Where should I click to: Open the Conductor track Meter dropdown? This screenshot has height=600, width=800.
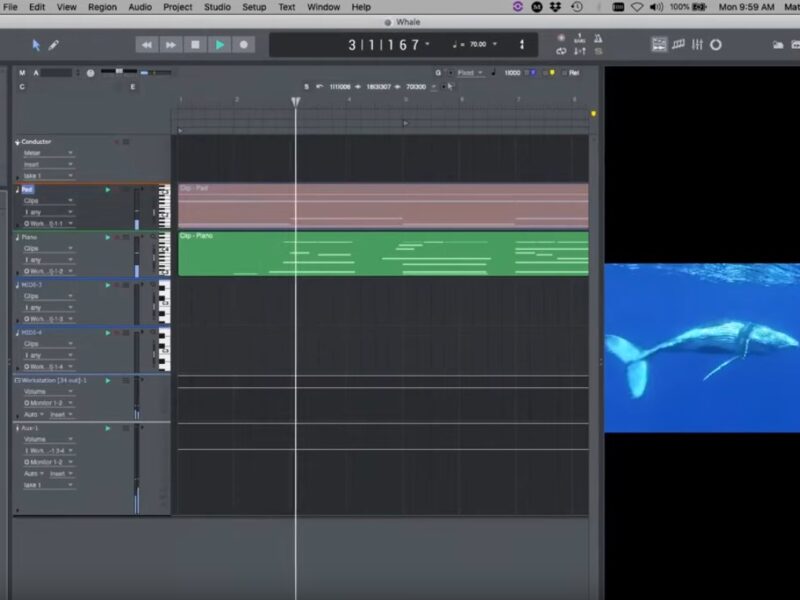47,153
